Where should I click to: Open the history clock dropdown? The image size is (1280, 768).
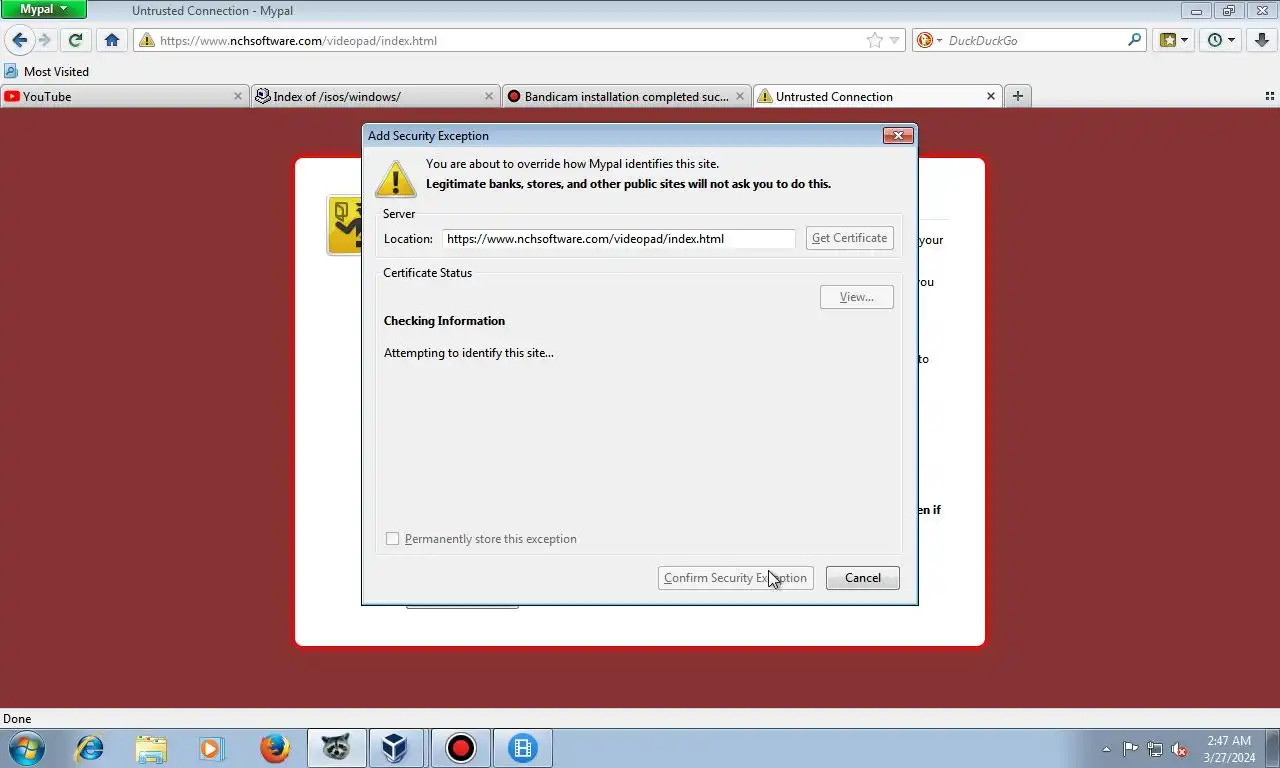(x=1221, y=40)
